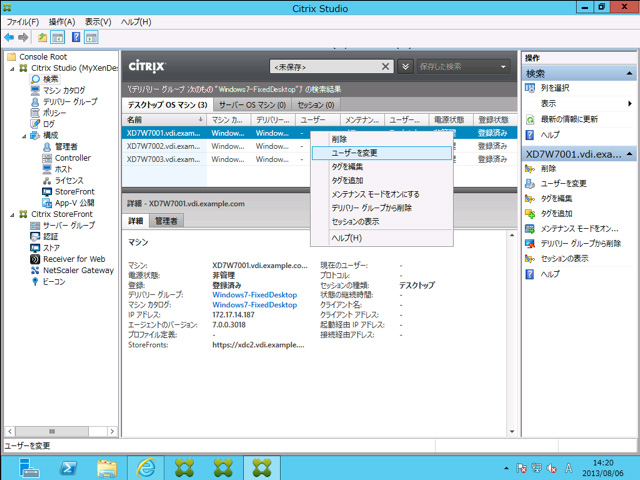Choose デリバリー グループから削除 in context menu

tap(382, 208)
